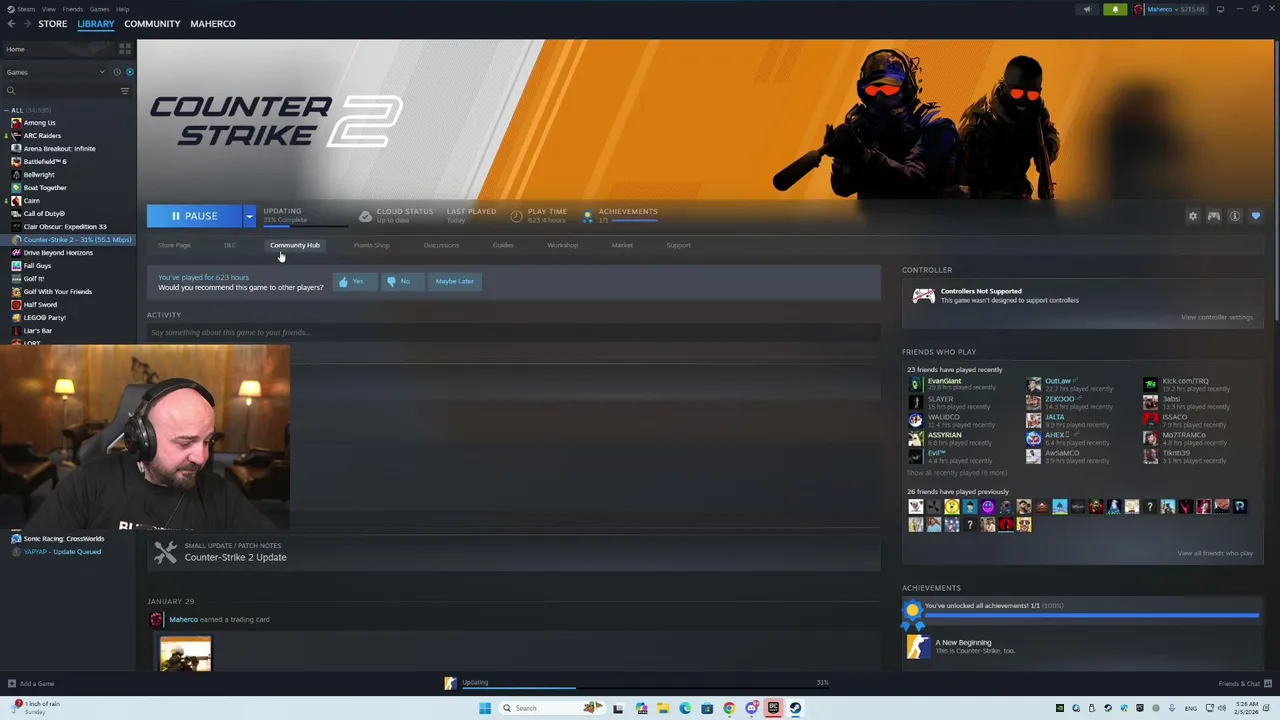The image size is (1280, 720).
Task: Open the Games collection dropdown
Action: coord(55,72)
